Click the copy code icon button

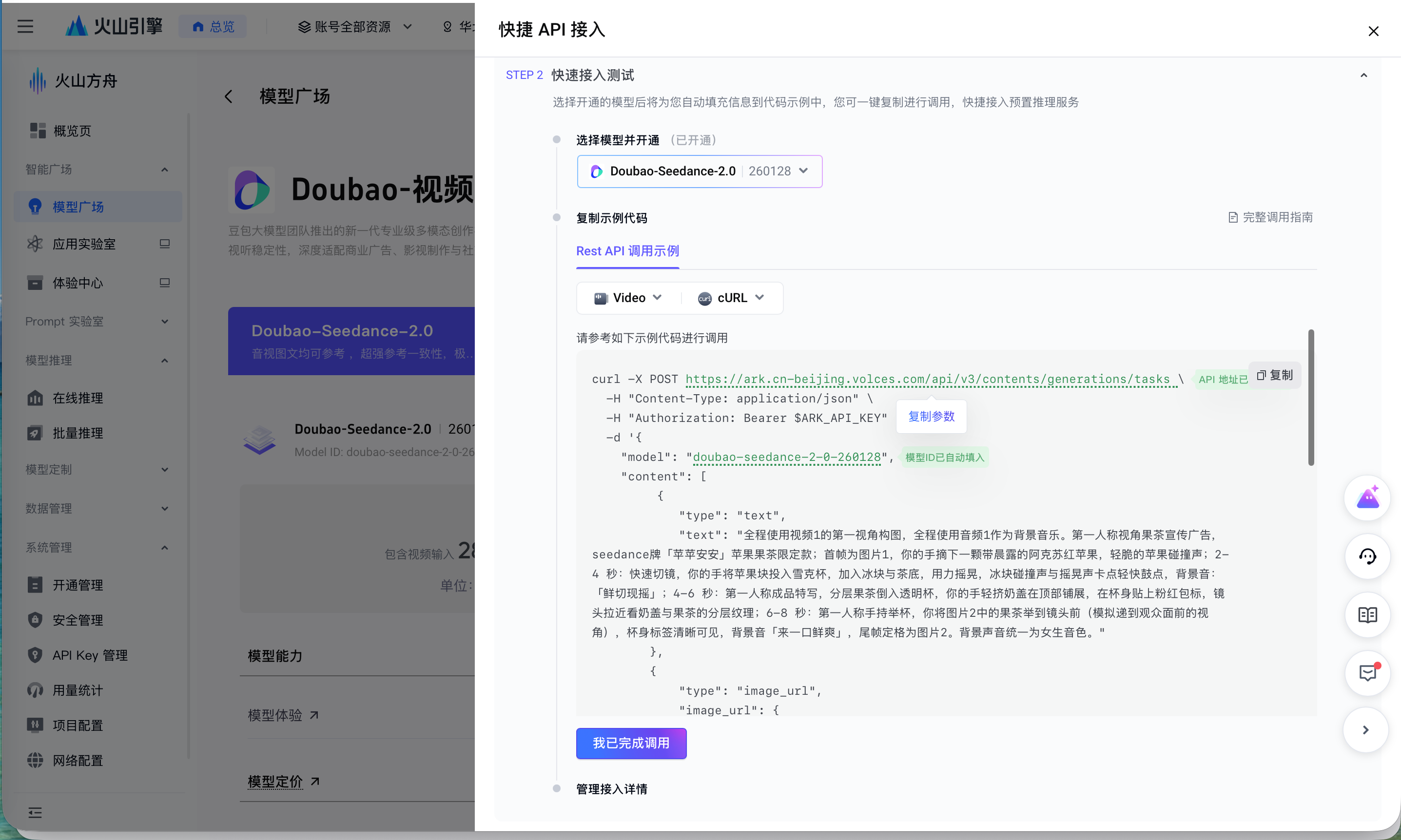tap(1274, 375)
